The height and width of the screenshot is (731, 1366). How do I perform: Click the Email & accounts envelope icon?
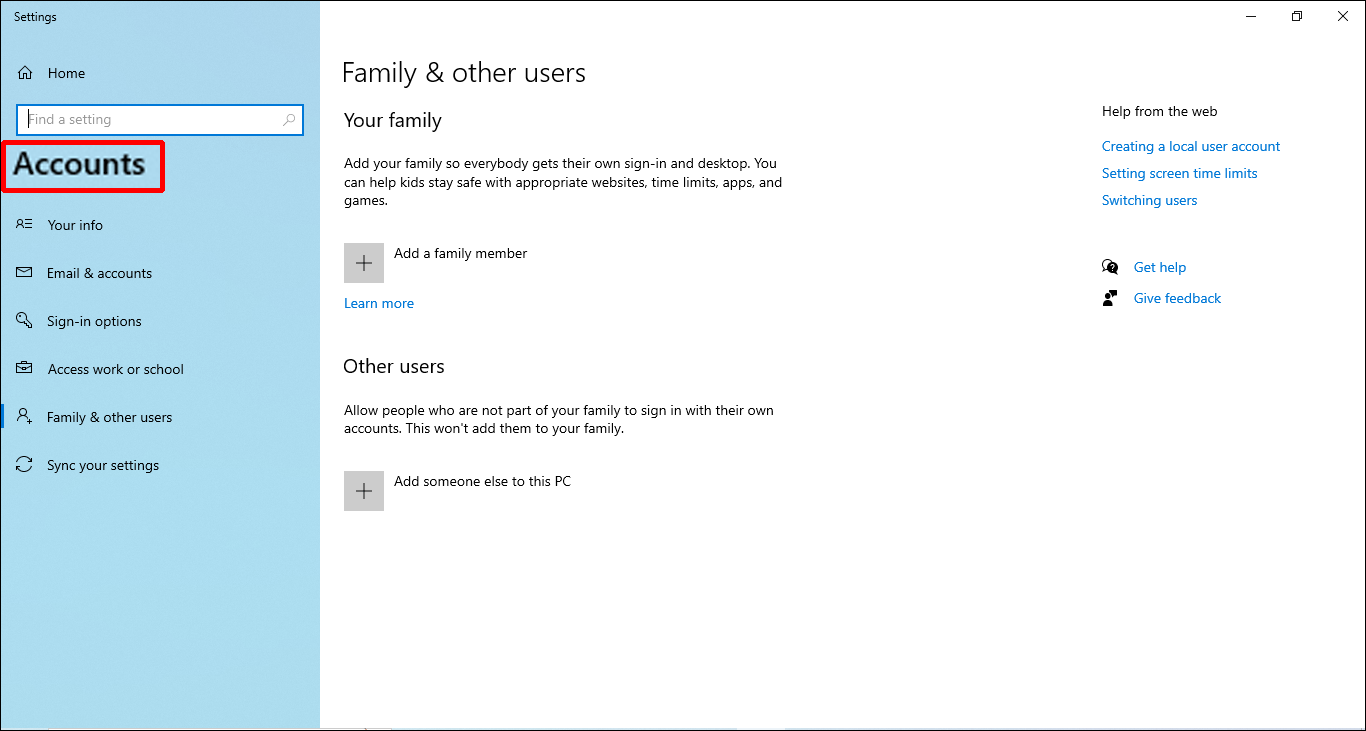[x=25, y=273]
